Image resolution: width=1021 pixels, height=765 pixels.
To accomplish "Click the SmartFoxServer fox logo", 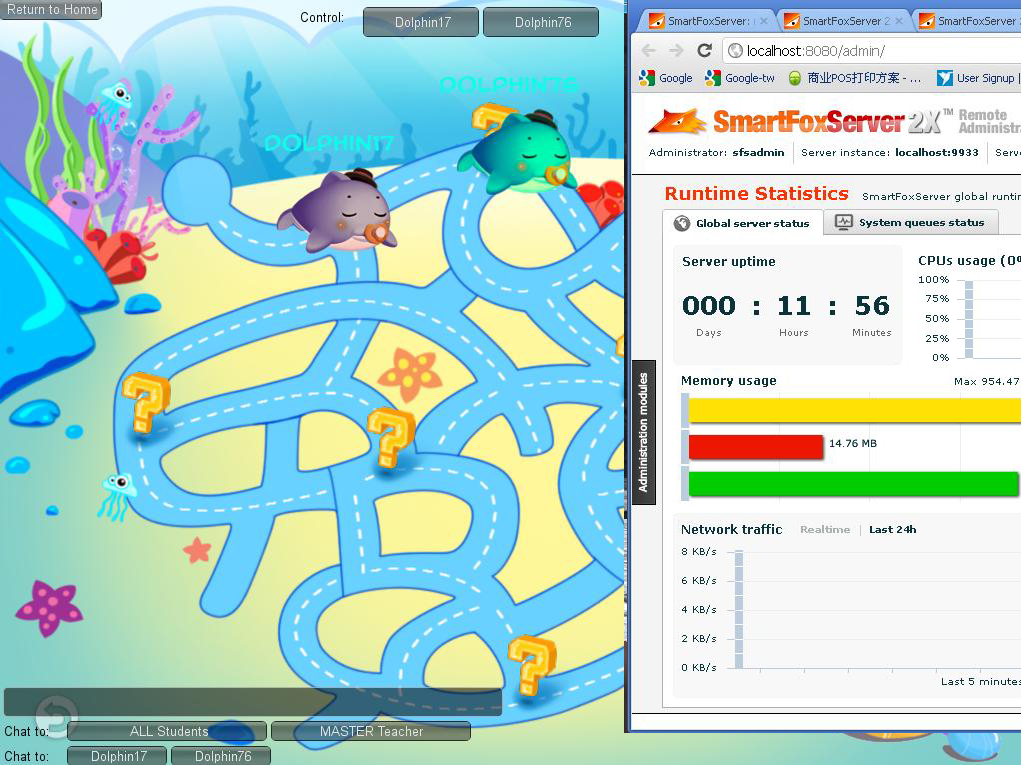I will point(676,122).
